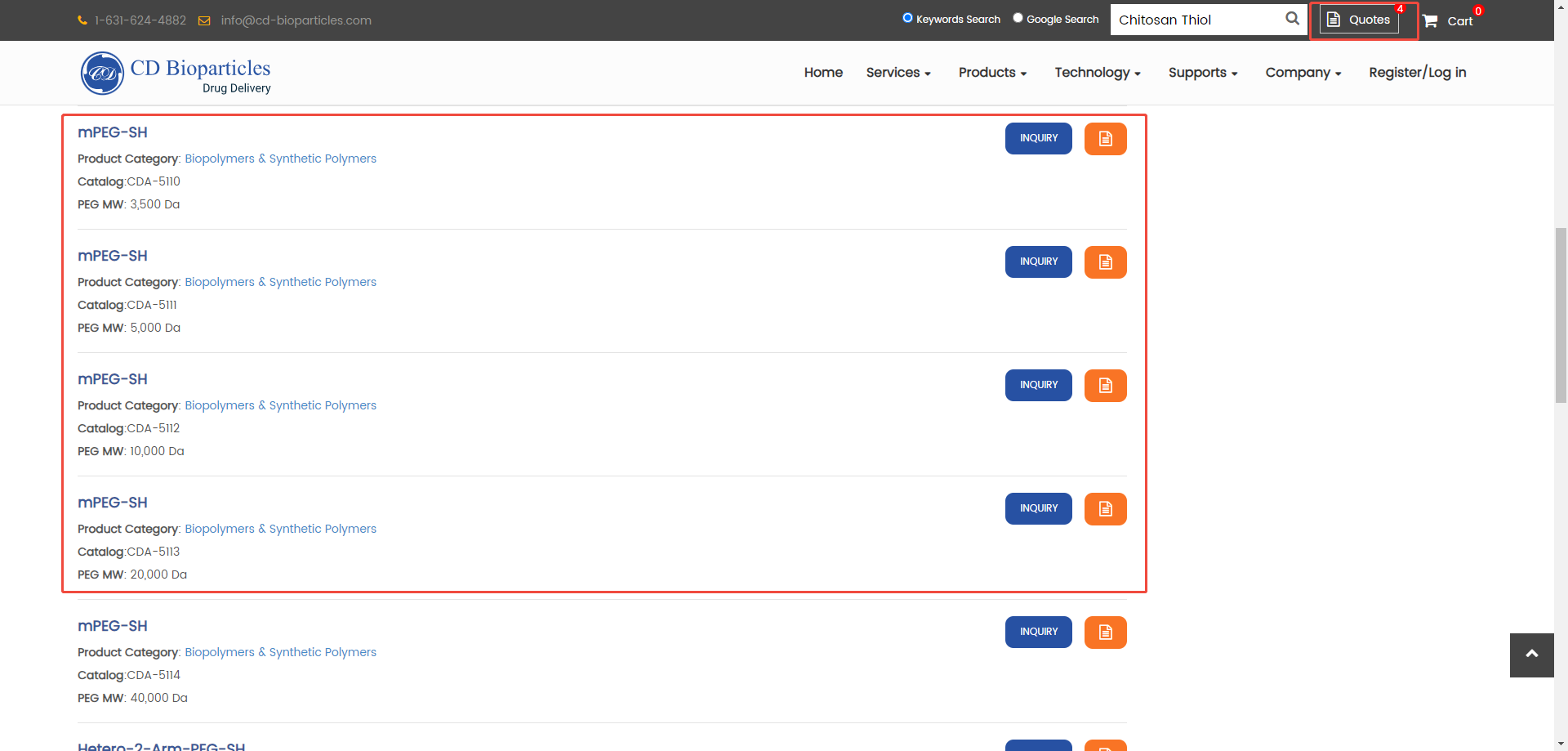Open mPEG-SH product title for CDA-5114
The image size is (1568, 751).
(113, 626)
